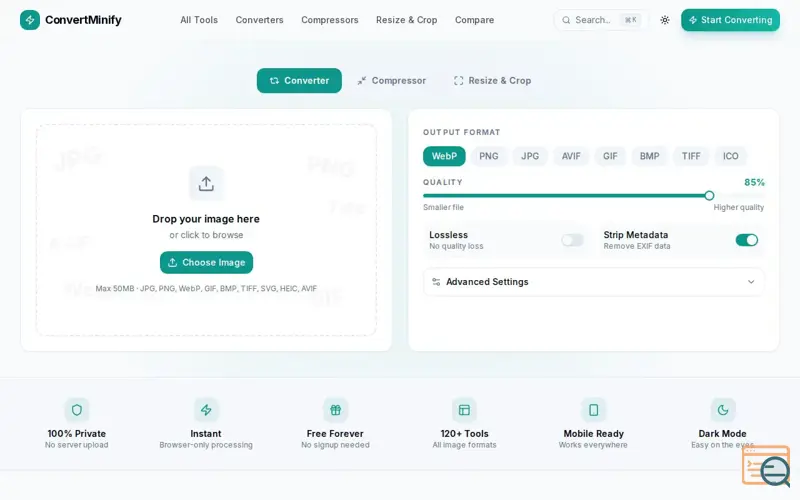Image resolution: width=800 pixels, height=500 pixels.
Task: Open the Compare nav item
Action: coord(474,20)
